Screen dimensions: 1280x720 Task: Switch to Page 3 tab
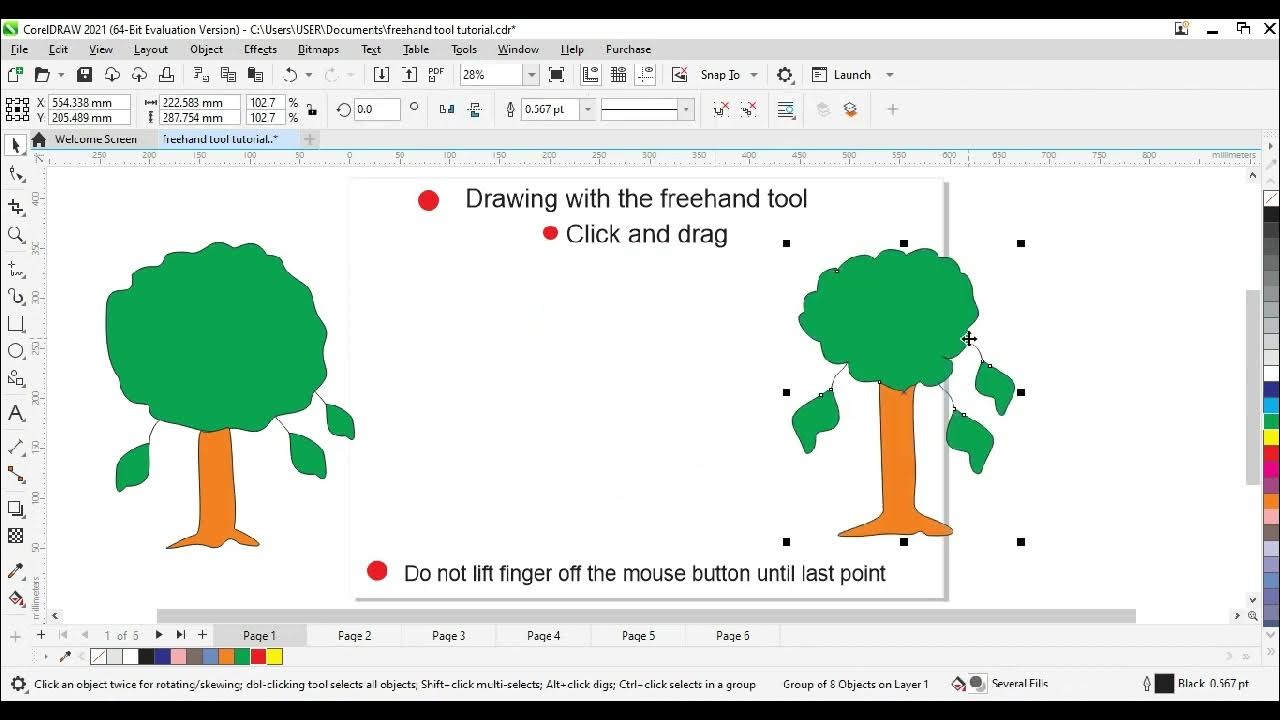tap(448, 636)
